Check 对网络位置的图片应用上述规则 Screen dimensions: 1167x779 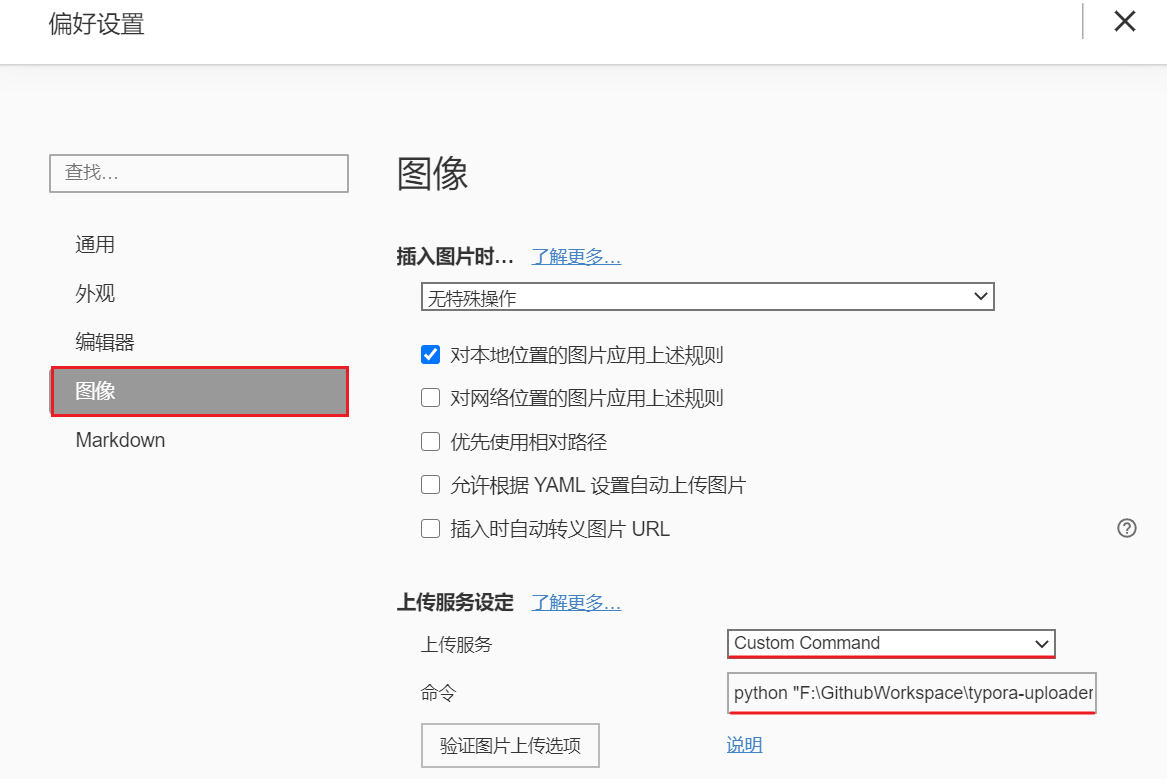[x=430, y=398]
